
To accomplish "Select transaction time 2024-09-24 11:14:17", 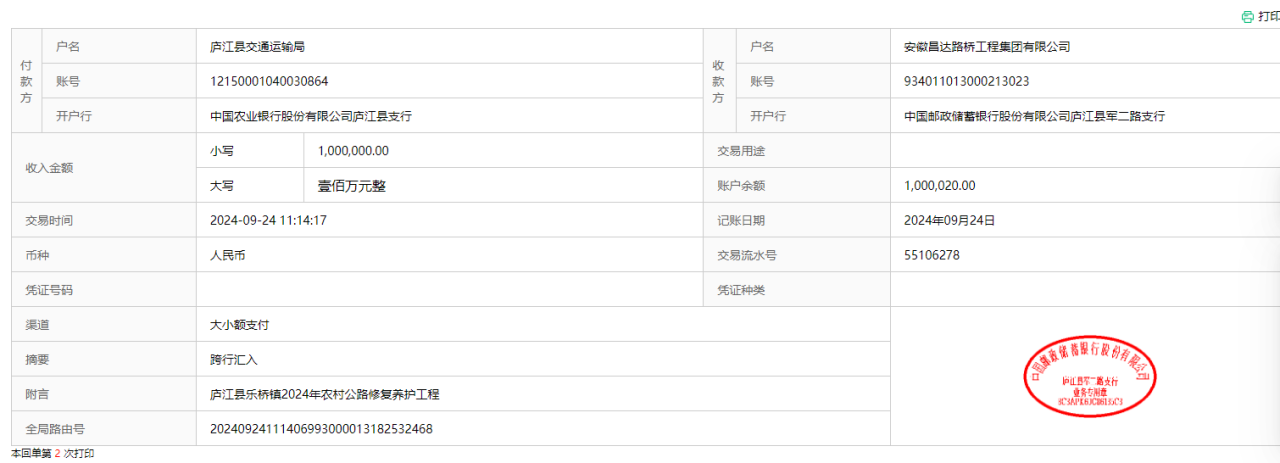I will coord(269,220).
